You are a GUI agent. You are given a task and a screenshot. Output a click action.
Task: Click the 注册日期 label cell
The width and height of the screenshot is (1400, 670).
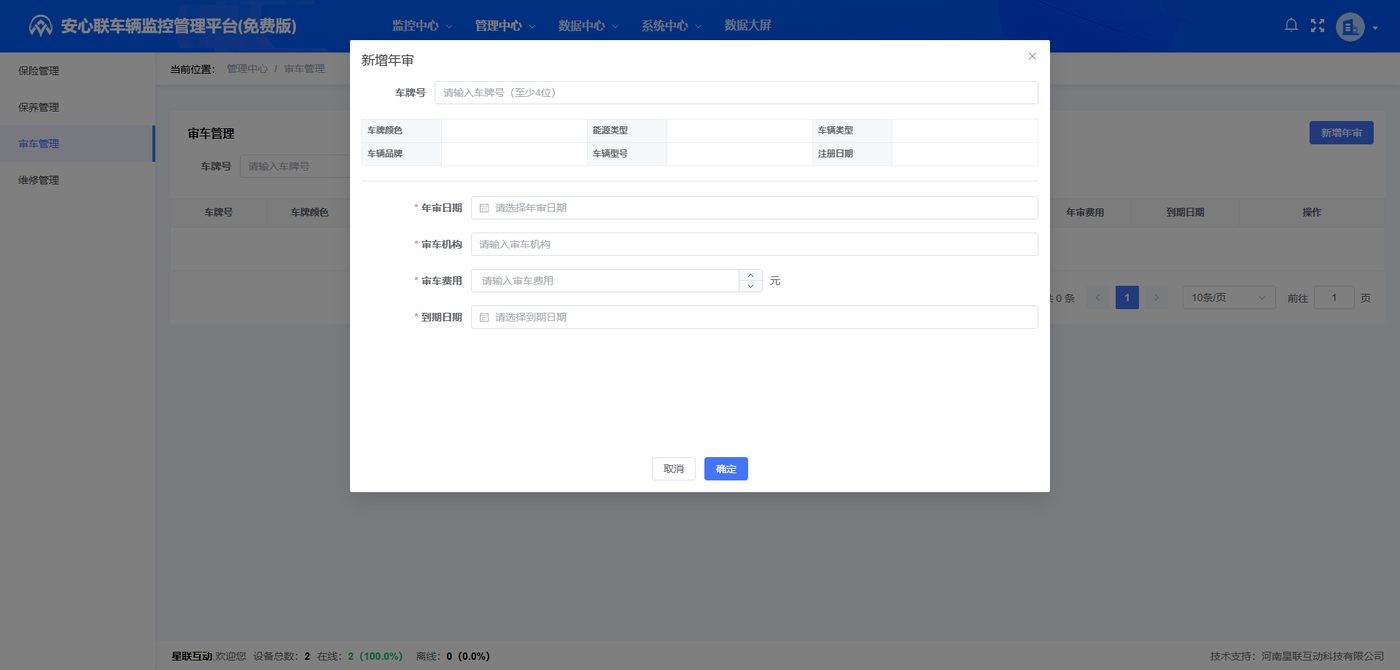click(852, 154)
